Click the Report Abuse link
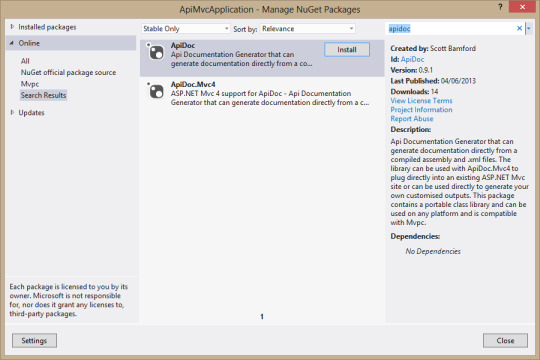540x360 pixels. click(412, 119)
